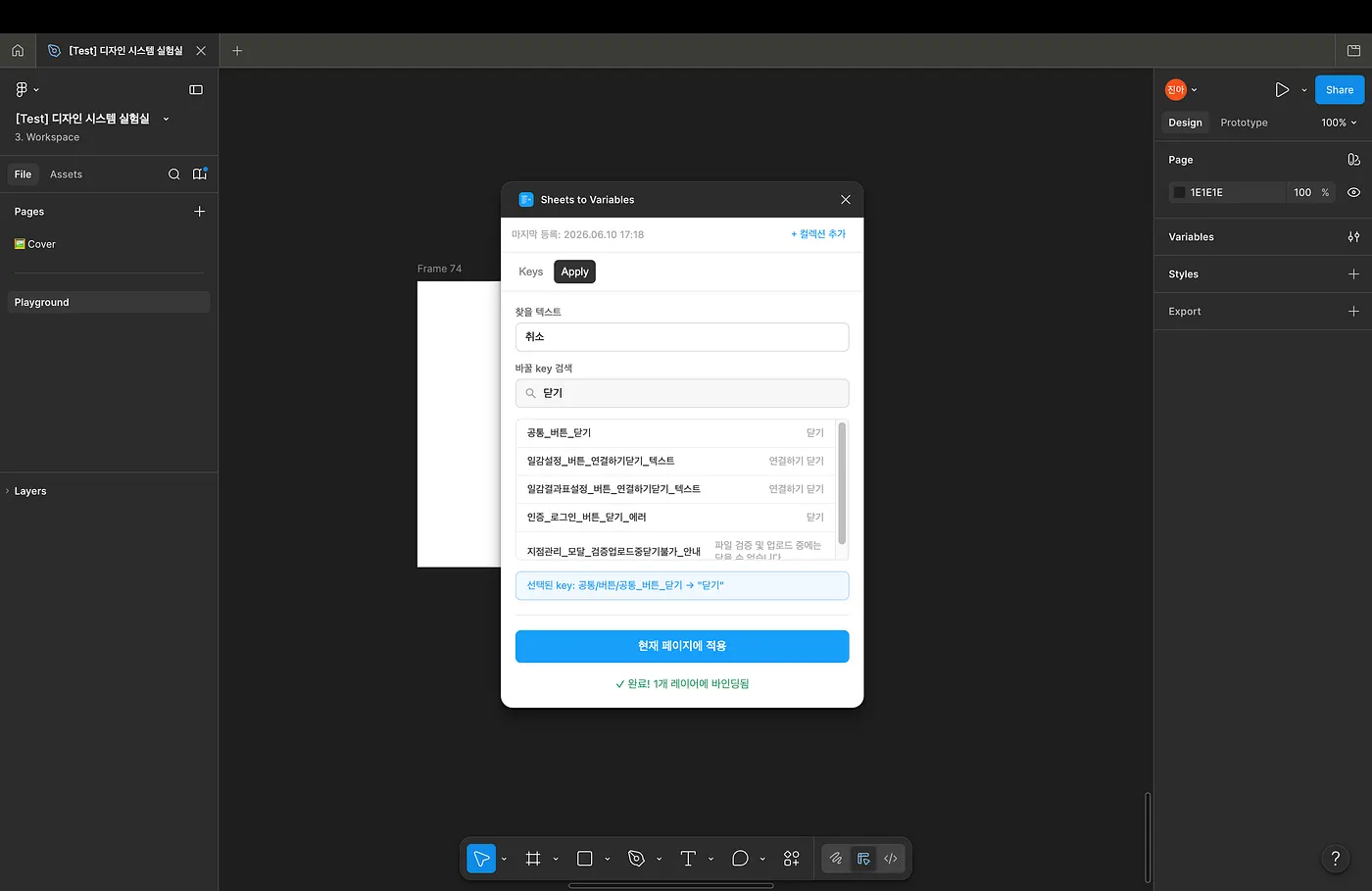Switch to the Keys tab in plugin
Viewport: 1372px width, 891px height.
531,272
